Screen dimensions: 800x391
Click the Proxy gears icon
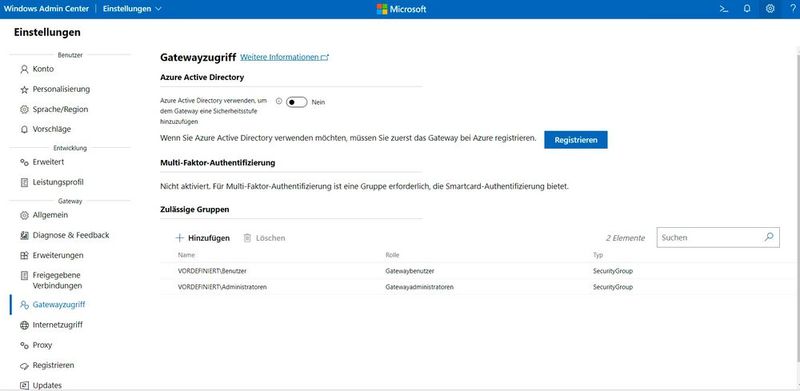coord(24,346)
